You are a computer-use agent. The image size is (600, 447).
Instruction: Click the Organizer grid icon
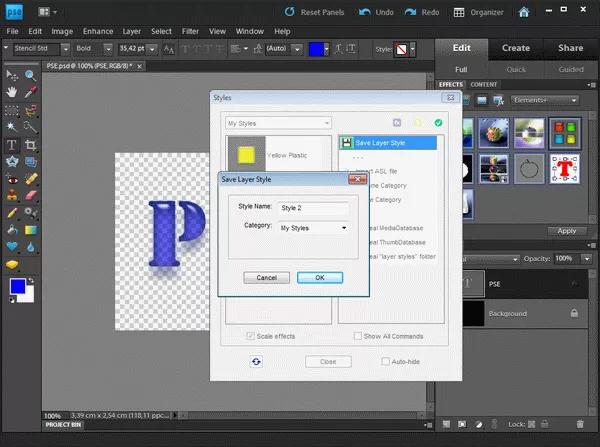[458, 14]
